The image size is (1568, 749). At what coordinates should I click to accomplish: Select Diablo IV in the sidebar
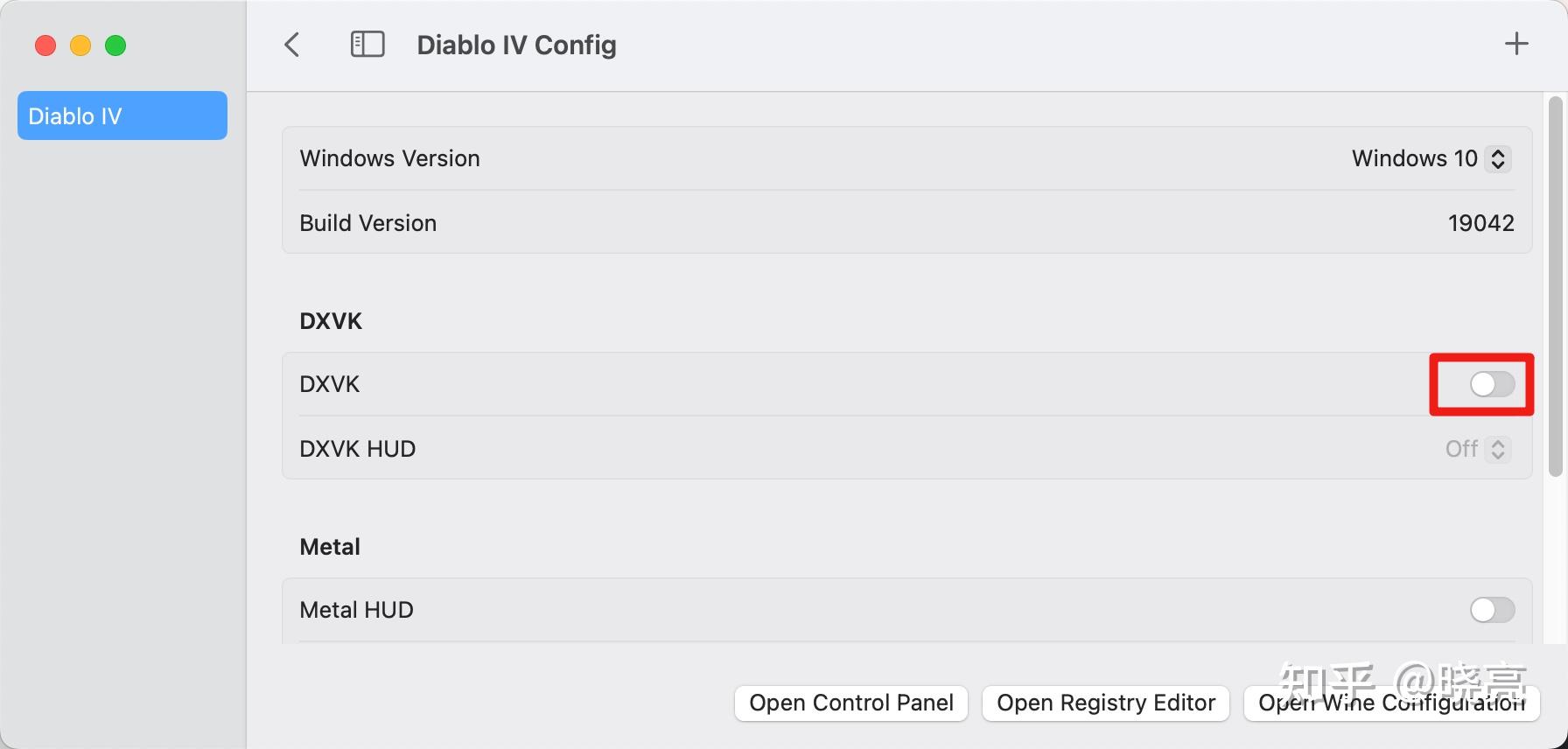pos(122,115)
